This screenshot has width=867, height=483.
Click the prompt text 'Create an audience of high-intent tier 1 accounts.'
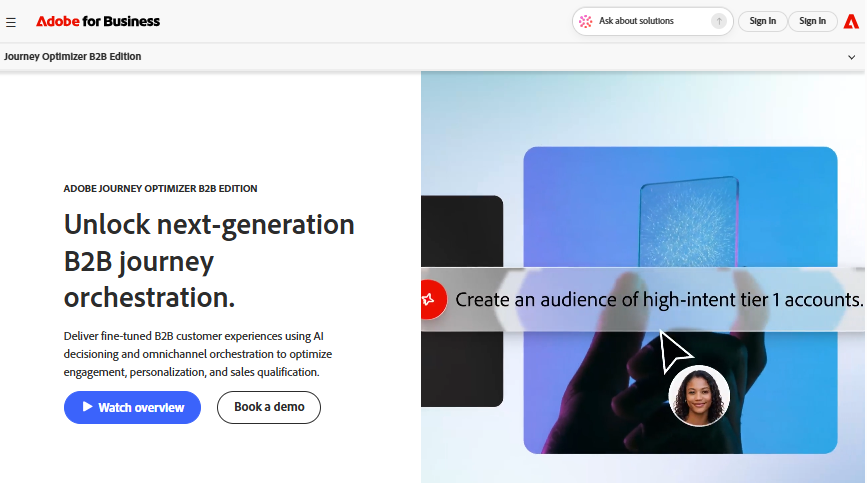point(659,300)
